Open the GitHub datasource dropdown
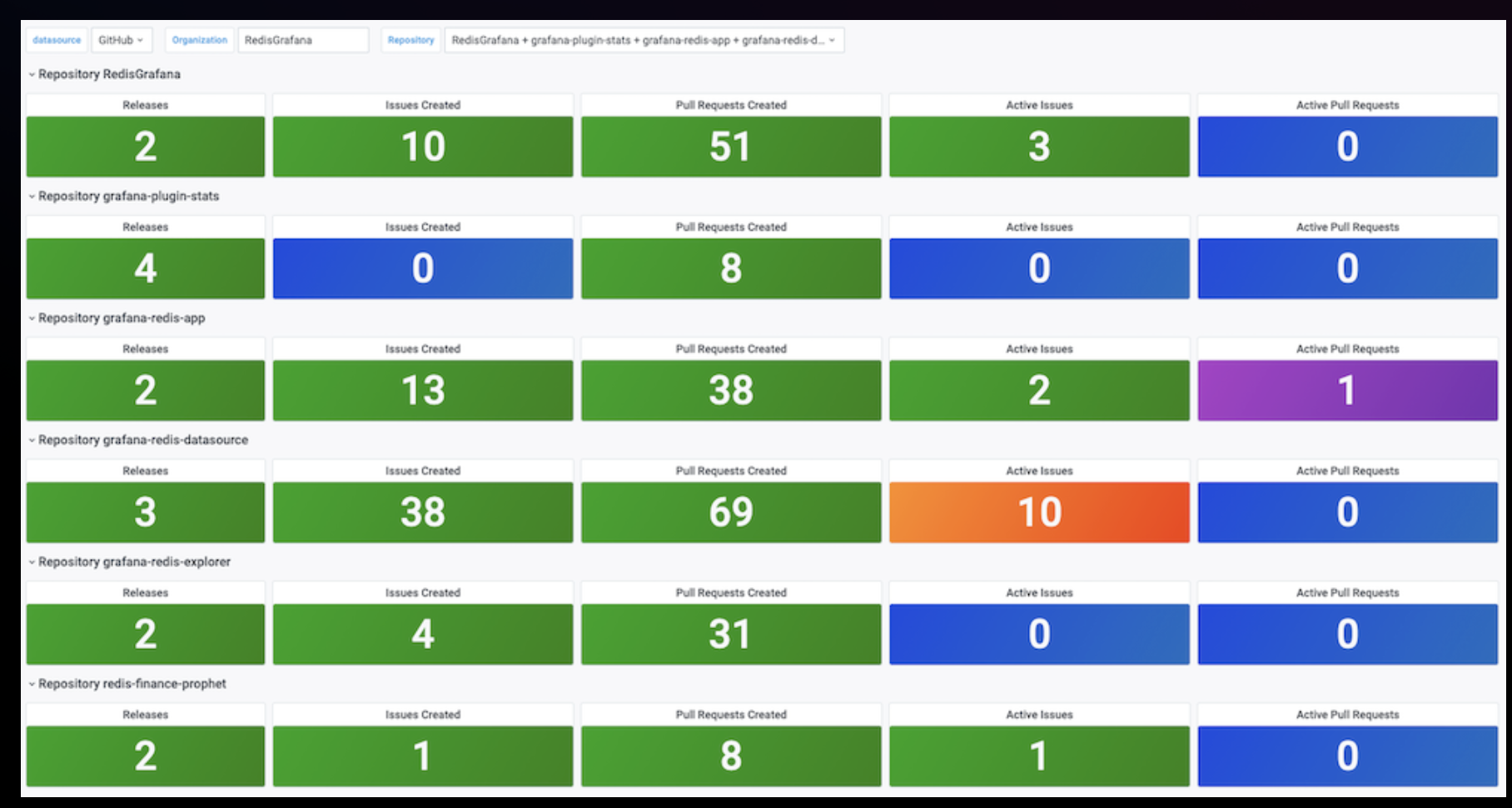1512x808 pixels. coord(121,40)
